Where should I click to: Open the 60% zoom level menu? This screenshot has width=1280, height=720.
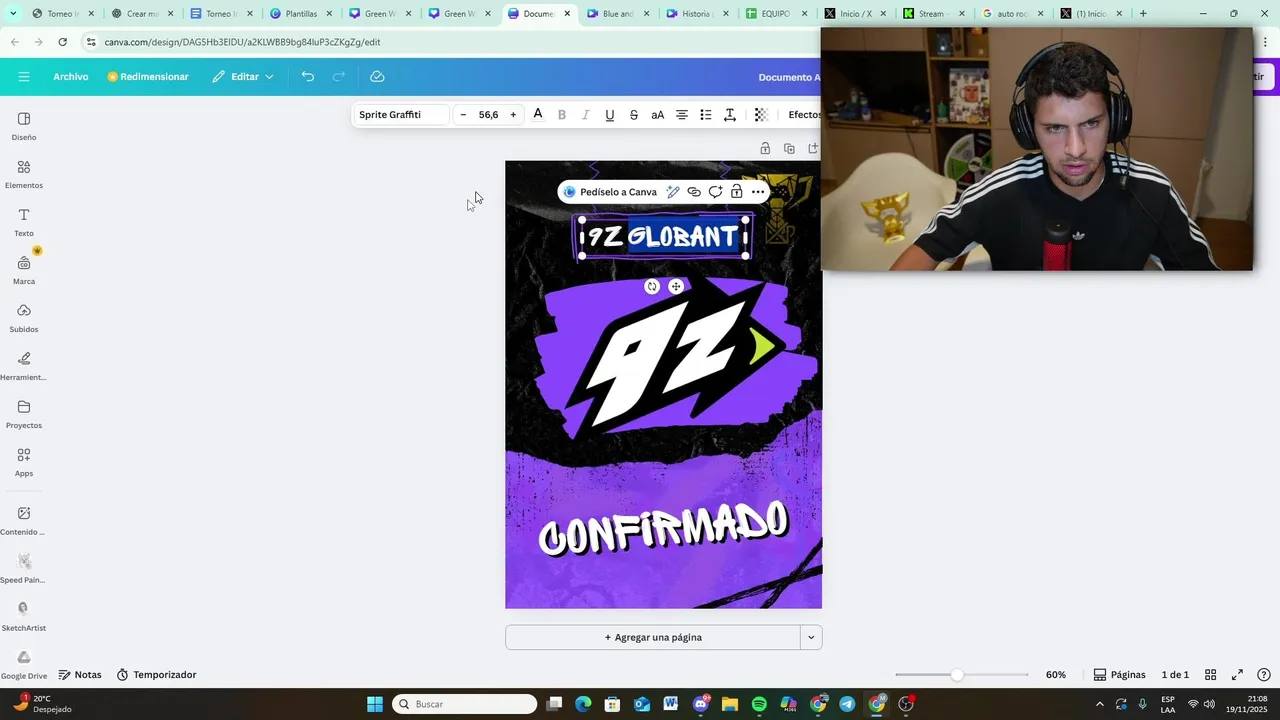coord(1056,675)
